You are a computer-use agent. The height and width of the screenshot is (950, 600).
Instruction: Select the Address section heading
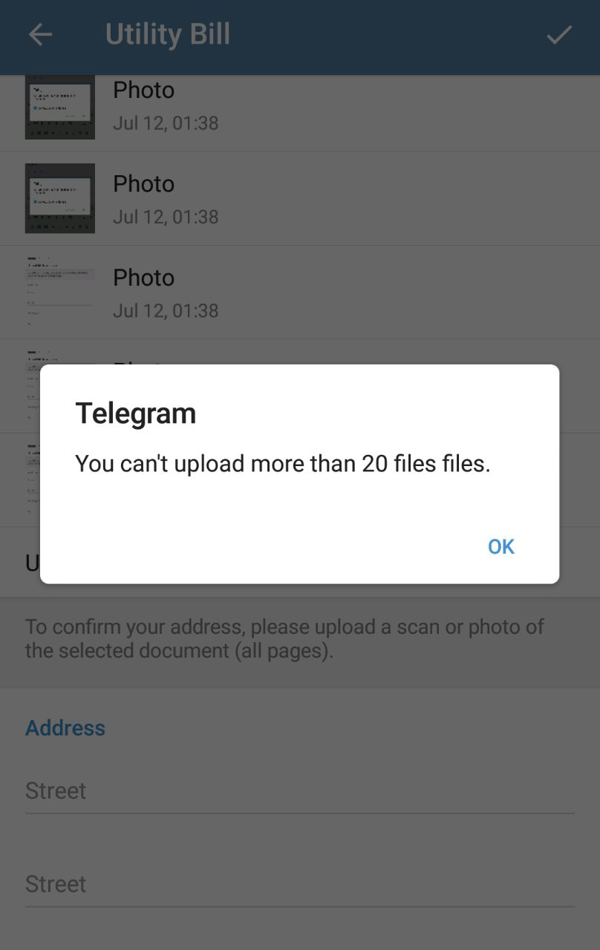click(65, 728)
